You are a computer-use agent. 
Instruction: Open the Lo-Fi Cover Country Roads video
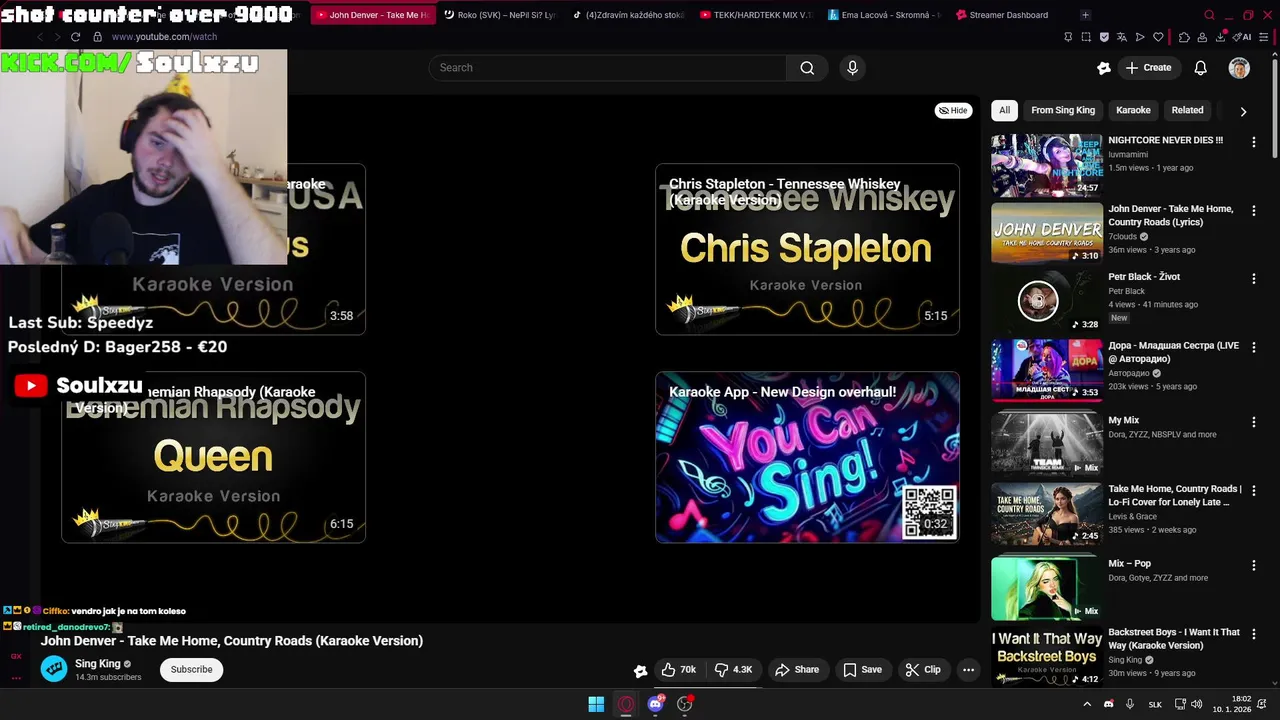[x=1047, y=514]
